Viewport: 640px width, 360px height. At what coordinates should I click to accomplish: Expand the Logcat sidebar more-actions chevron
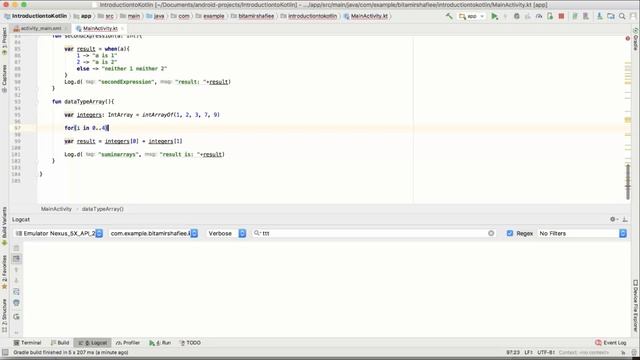click(16, 332)
